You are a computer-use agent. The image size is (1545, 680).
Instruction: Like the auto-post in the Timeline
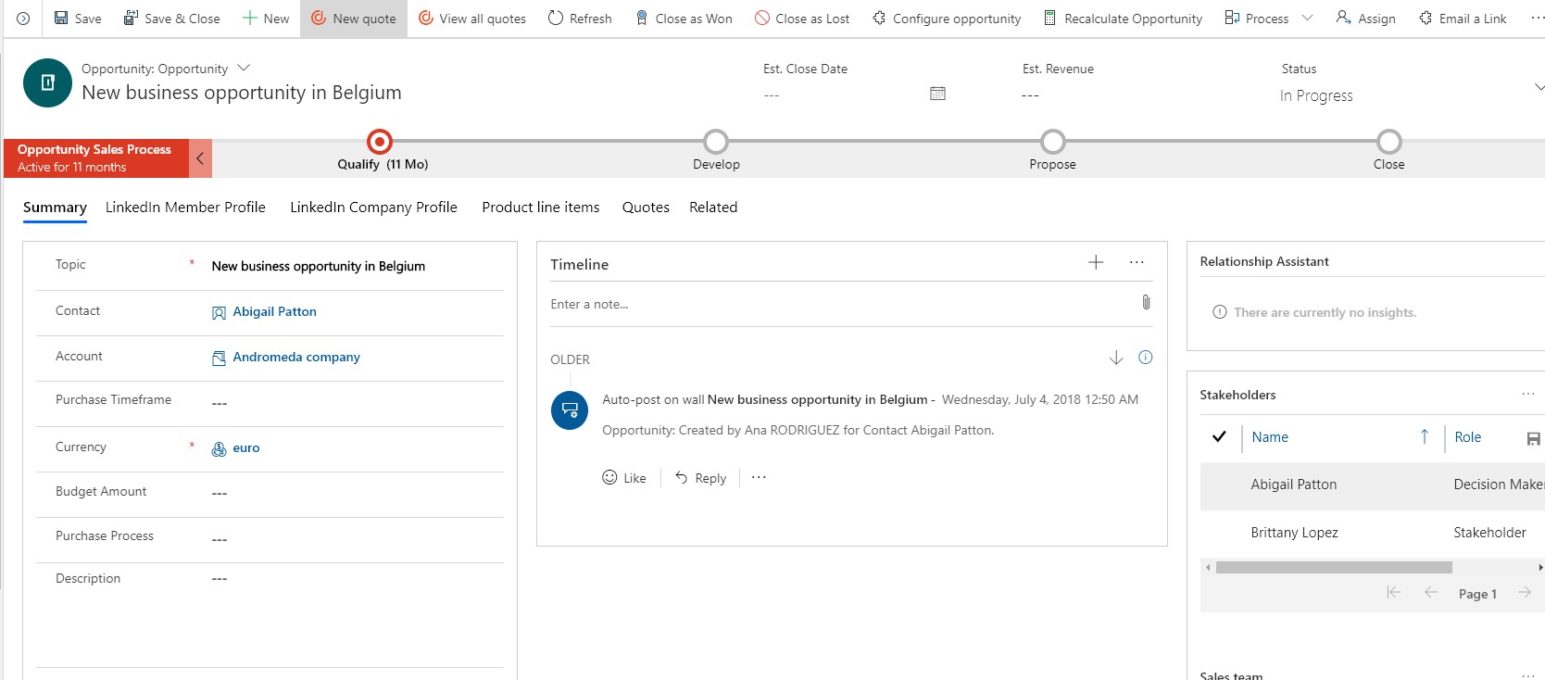624,477
